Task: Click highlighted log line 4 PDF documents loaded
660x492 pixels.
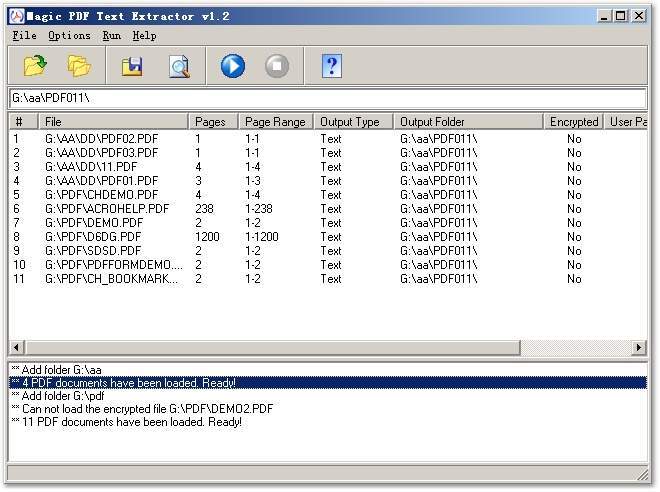Action: tap(327, 383)
